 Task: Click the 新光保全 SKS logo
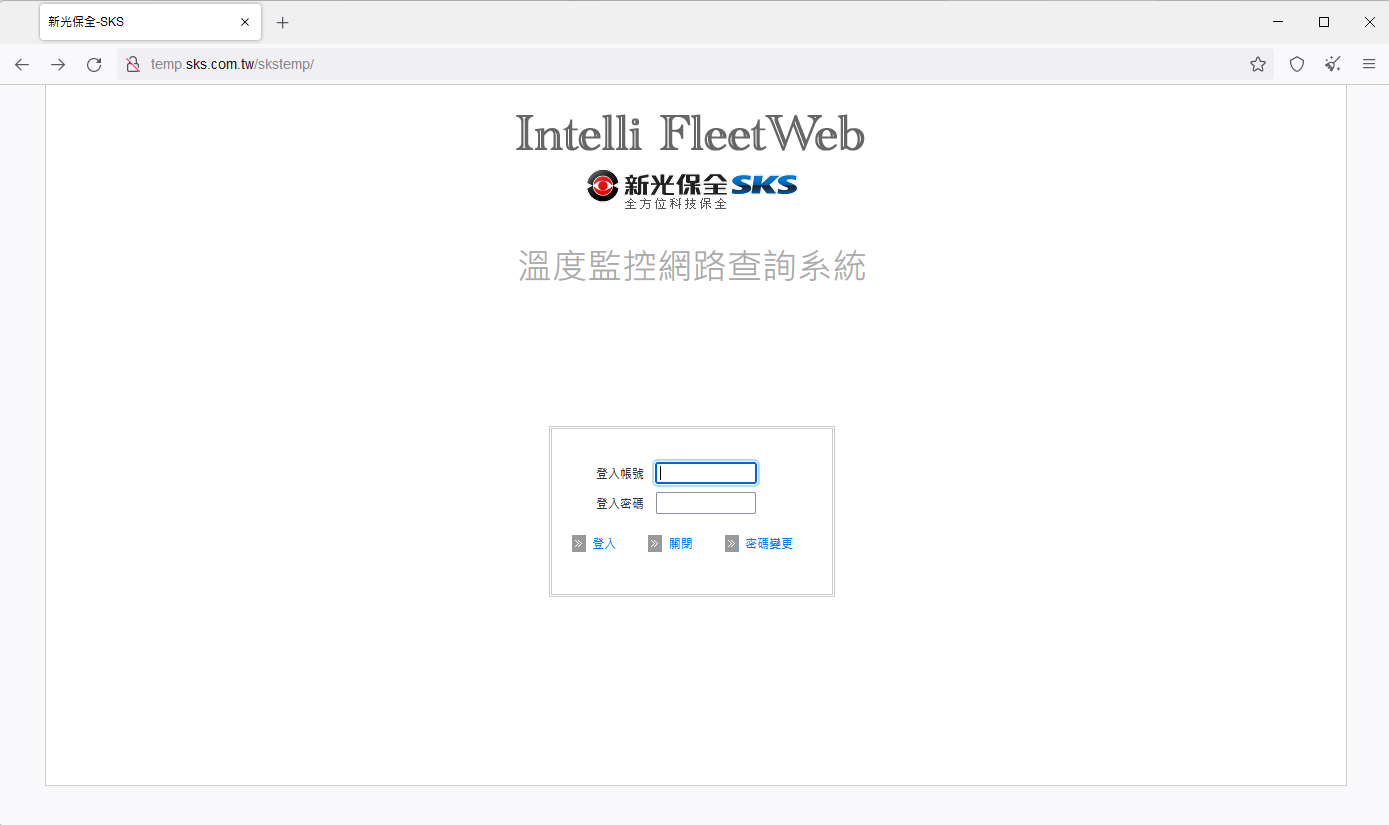tap(692, 190)
